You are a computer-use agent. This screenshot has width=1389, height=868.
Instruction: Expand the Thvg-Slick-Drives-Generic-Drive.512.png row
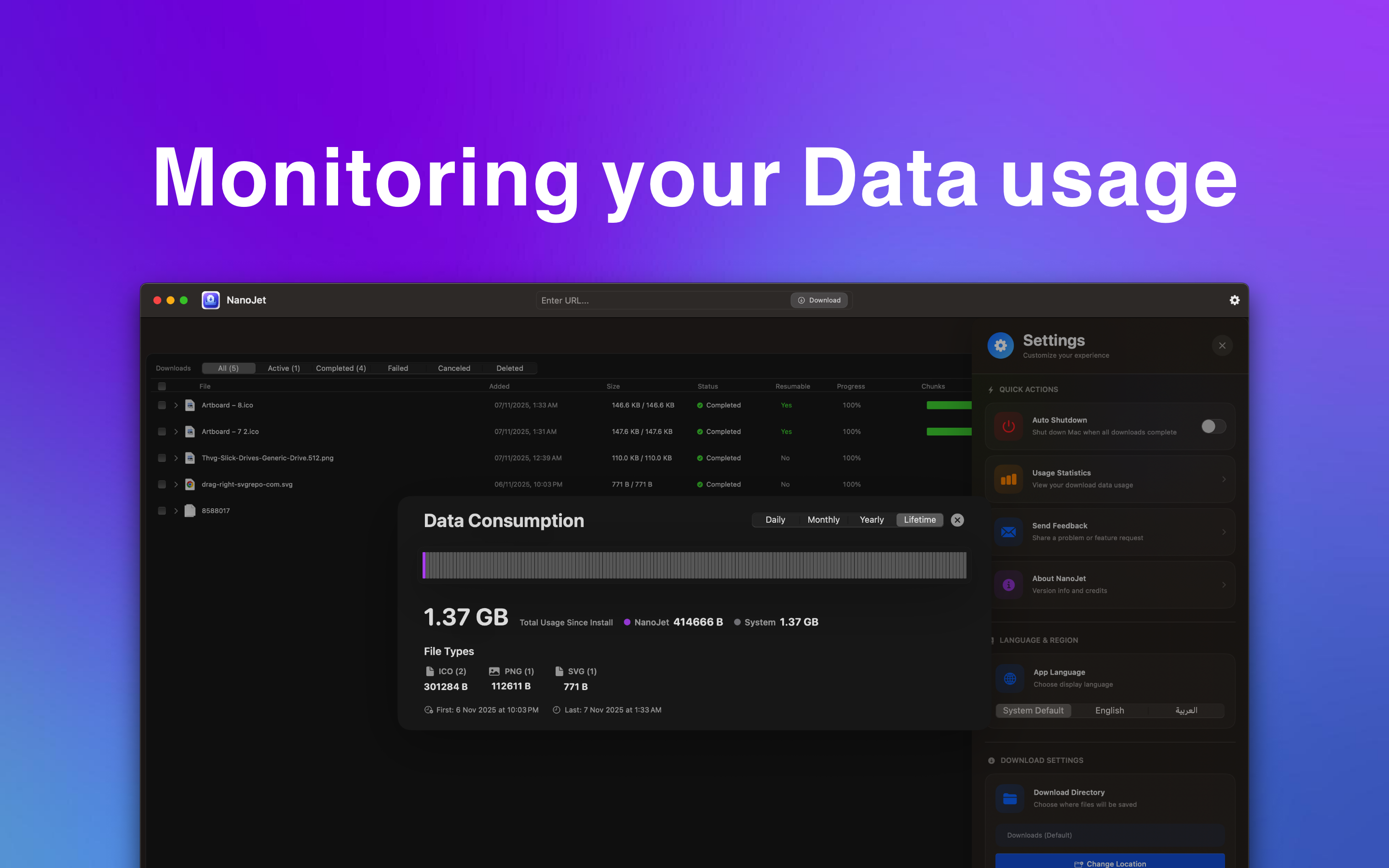[x=176, y=458]
